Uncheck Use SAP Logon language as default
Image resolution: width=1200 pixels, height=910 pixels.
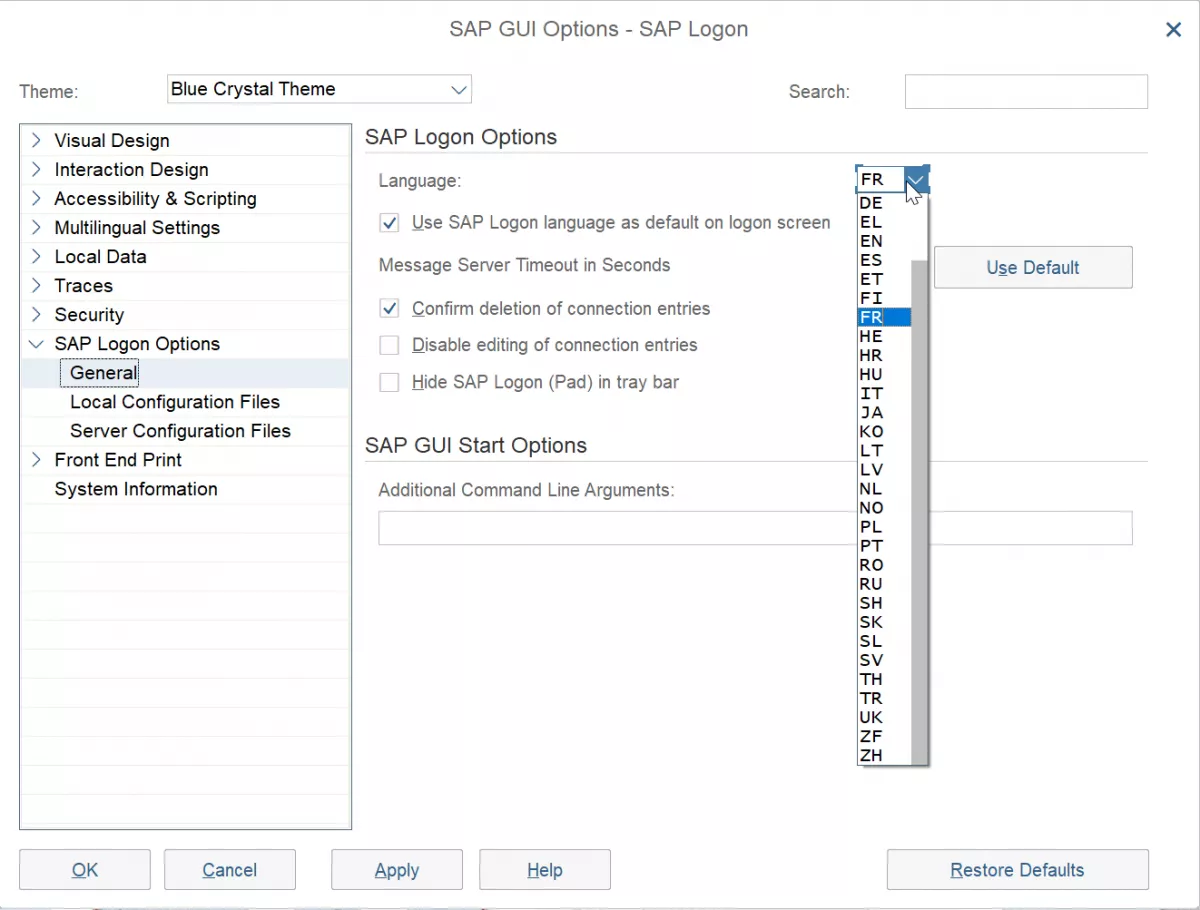(390, 223)
